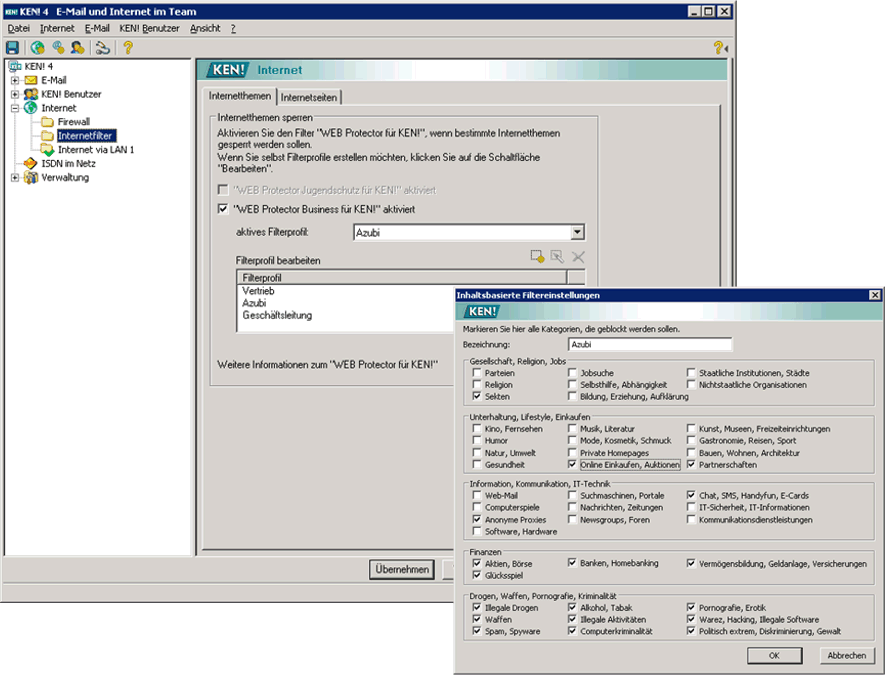
Task: Click OK in the filter settings dialog
Action: (x=774, y=655)
